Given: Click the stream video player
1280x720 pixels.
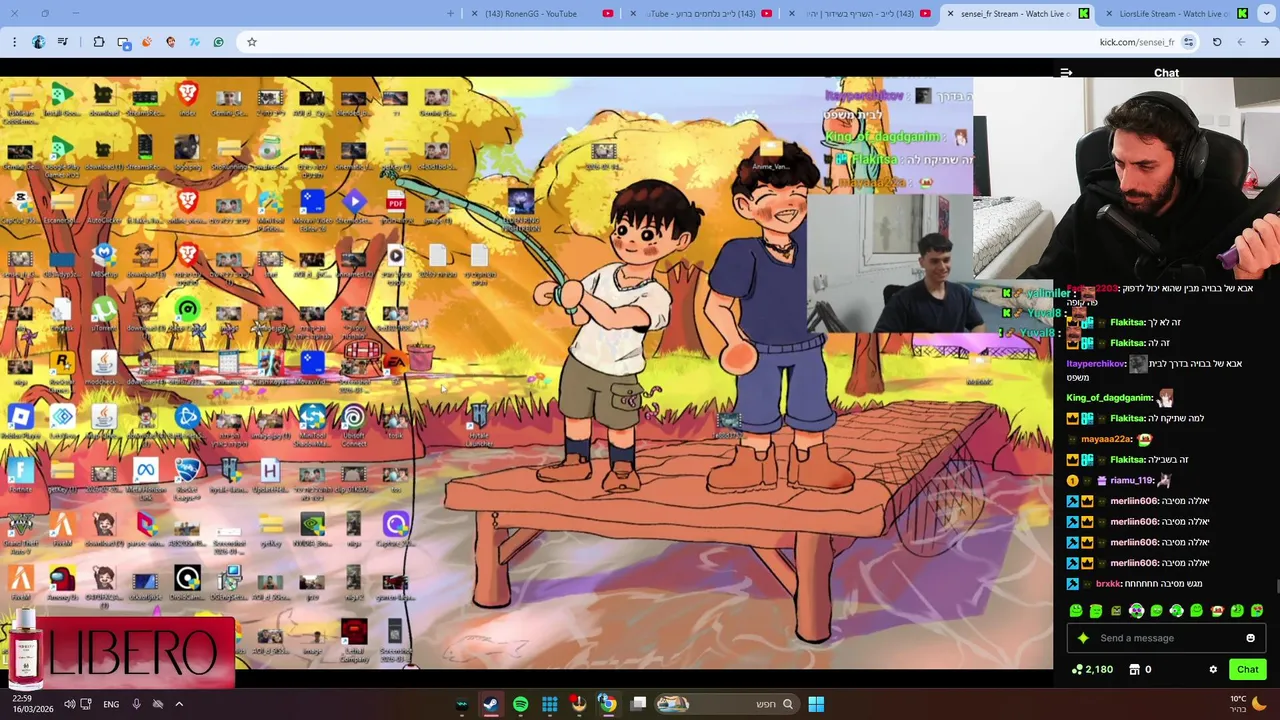Looking at the screenshot, I should click(526, 373).
